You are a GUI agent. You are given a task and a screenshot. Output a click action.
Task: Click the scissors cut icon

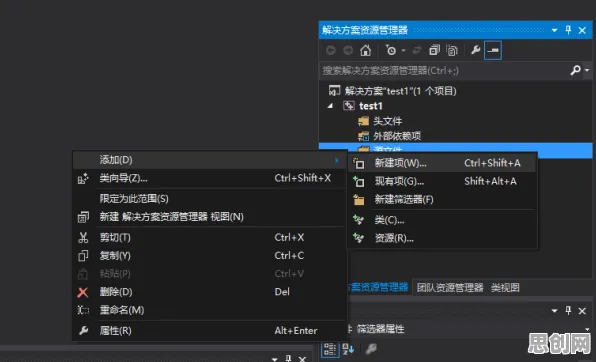click(83, 238)
